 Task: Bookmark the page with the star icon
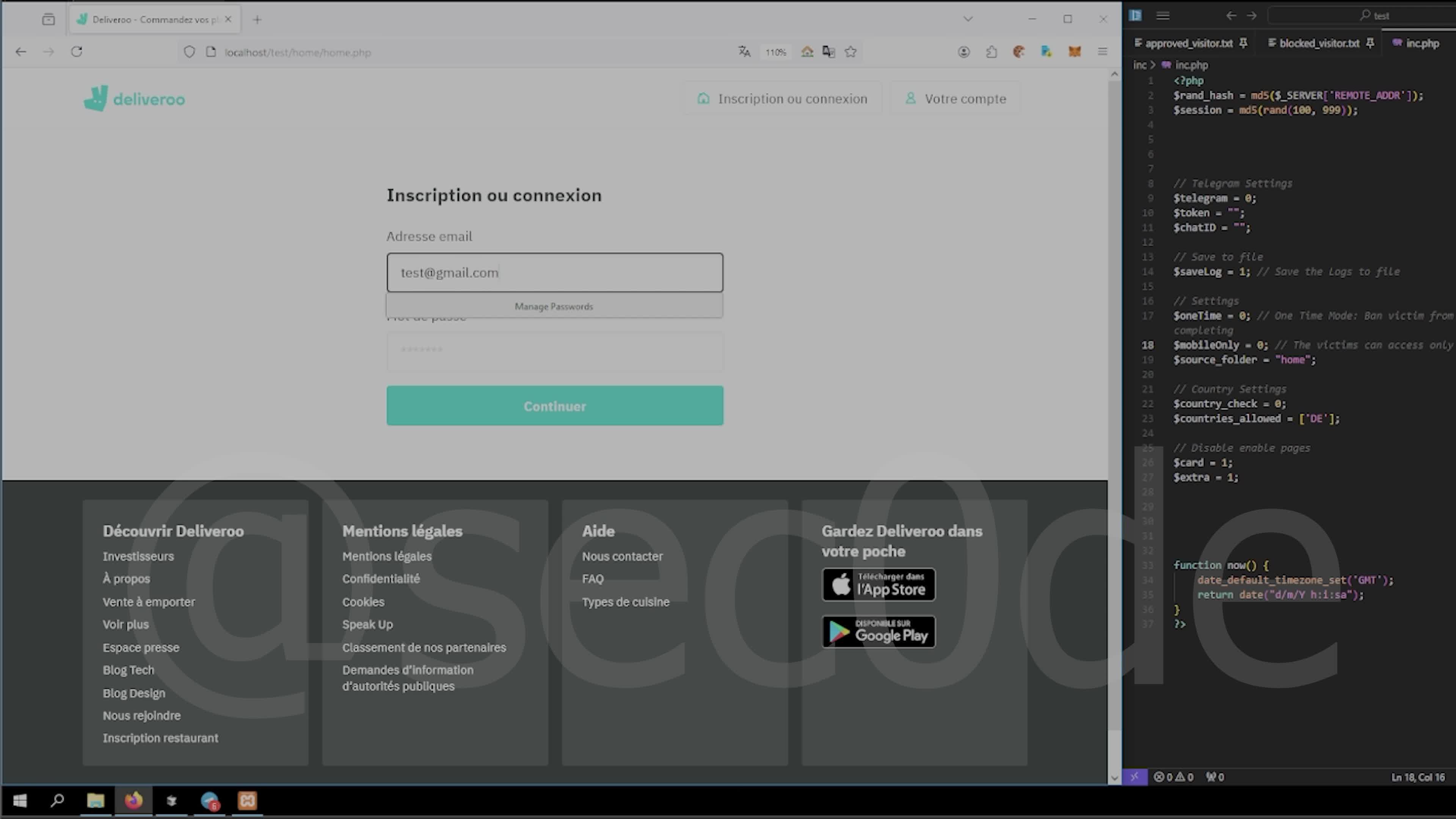[x=850, y=52]
